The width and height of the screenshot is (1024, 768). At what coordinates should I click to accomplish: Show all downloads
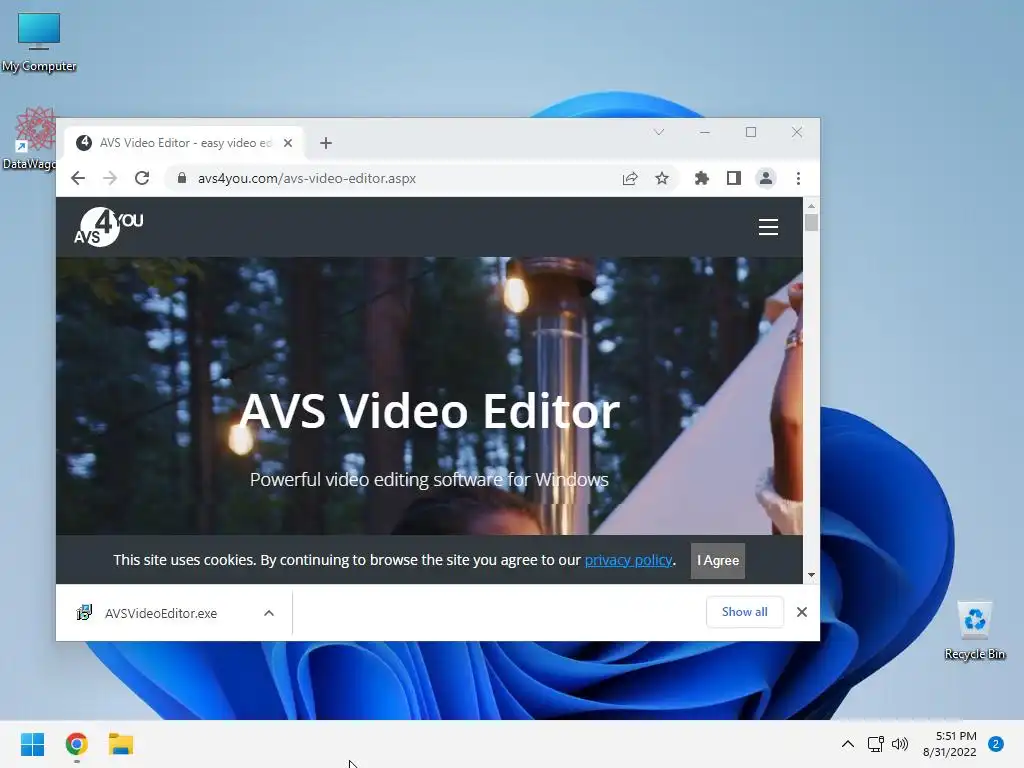pyautogui.click(x=744, y=612)
